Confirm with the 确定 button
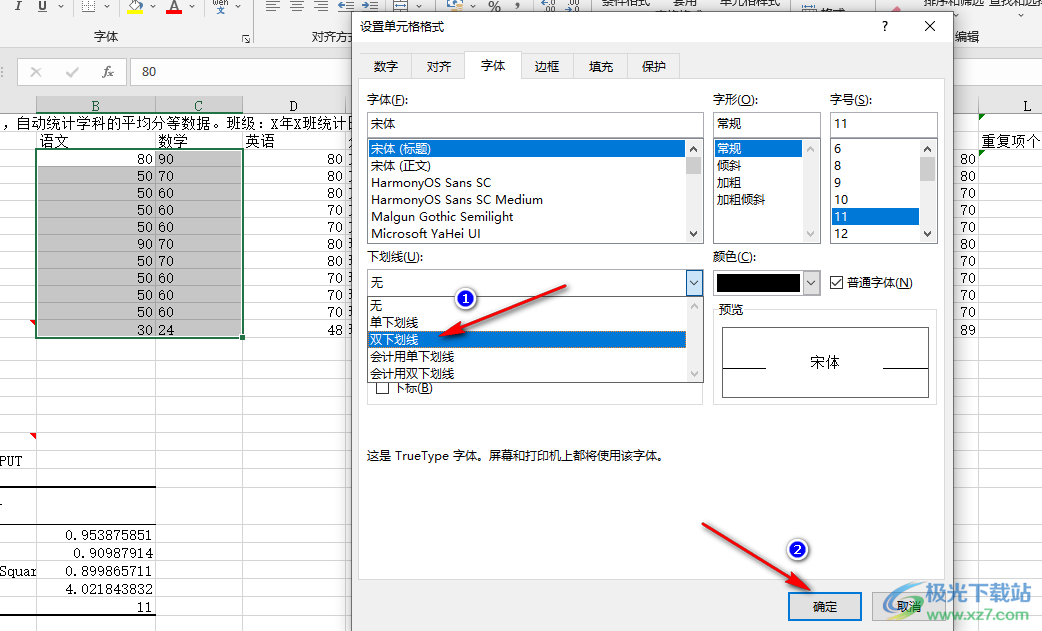 tap(825, 606)
